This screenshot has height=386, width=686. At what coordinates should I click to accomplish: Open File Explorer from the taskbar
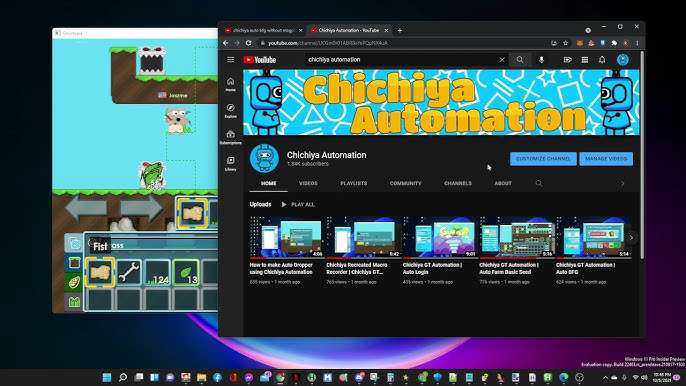tap(201, 377)
